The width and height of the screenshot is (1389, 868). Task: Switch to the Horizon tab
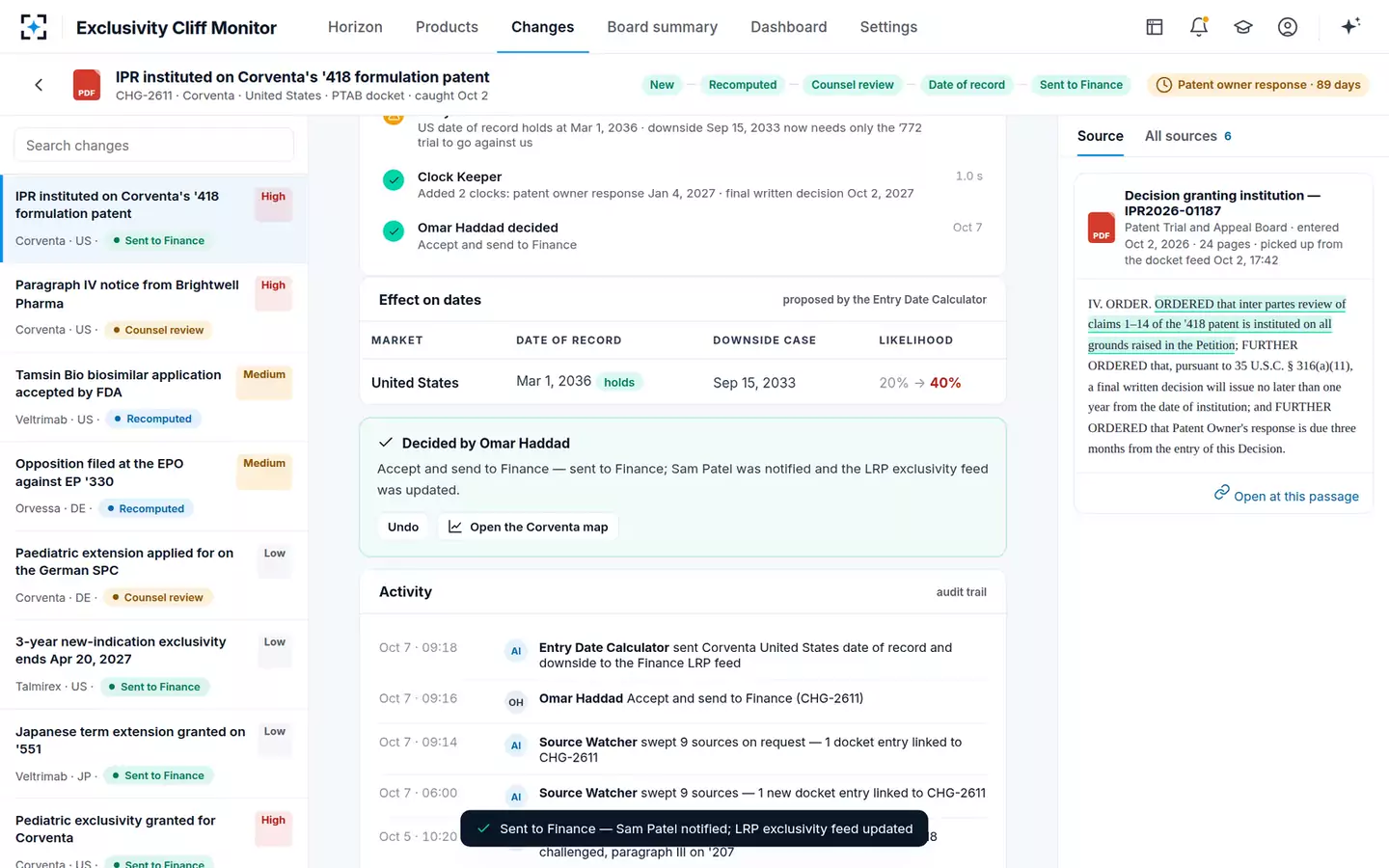click(355, 27)
